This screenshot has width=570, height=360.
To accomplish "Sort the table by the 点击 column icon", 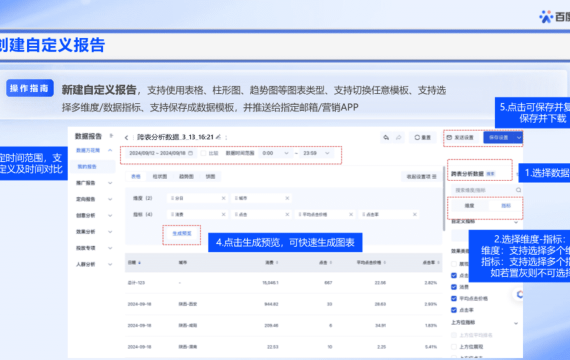I will [331, 263].
